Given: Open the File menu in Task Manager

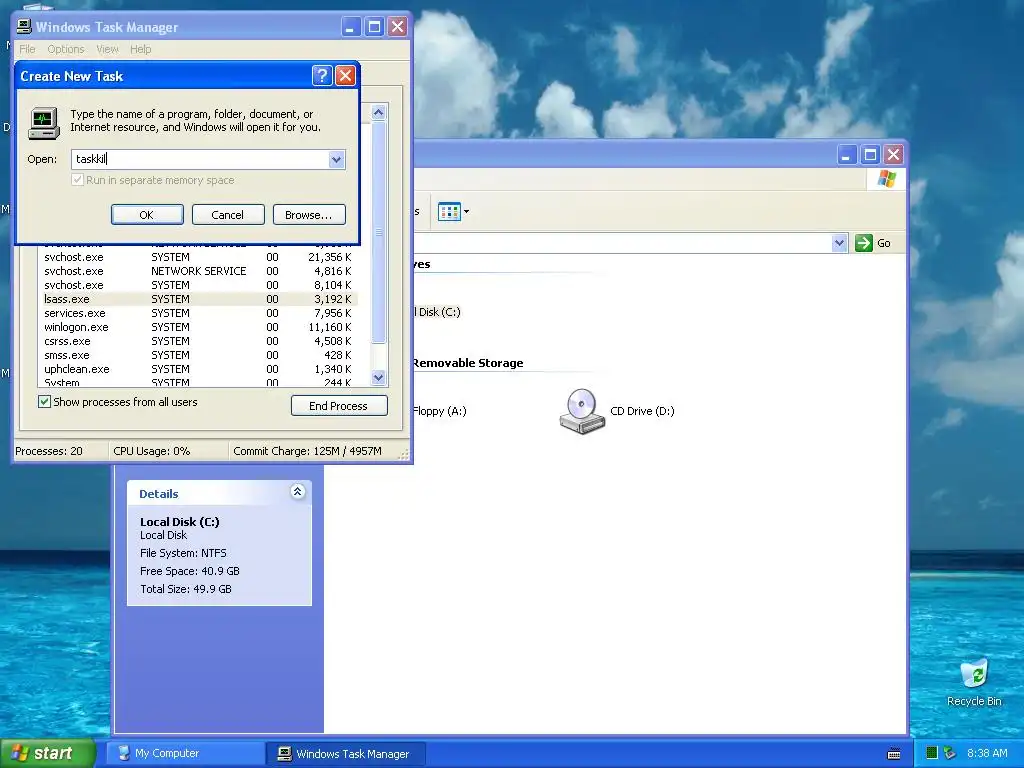Looking at the screenshot, I should (27, 49).
